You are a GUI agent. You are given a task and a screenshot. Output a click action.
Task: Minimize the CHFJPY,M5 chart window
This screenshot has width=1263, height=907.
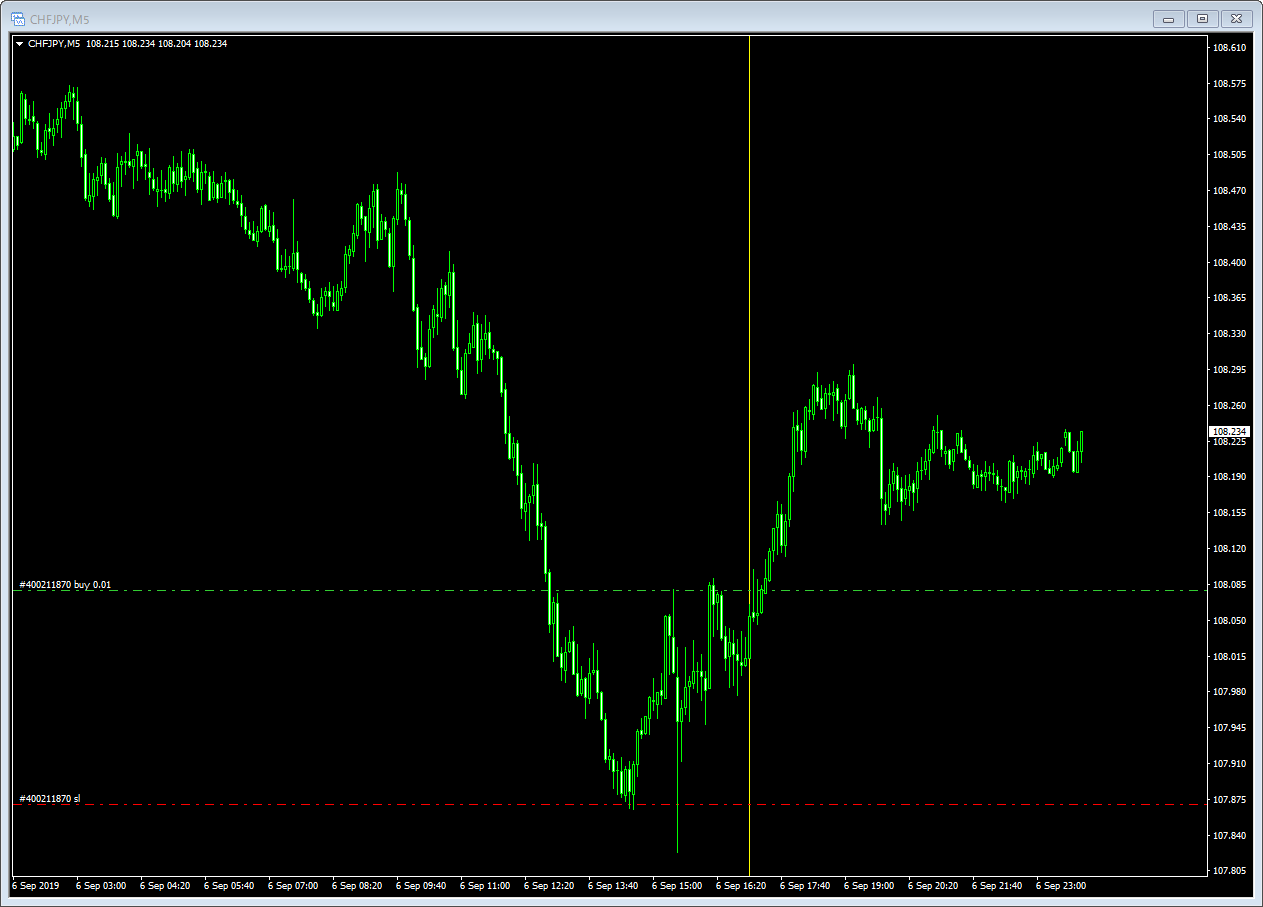[1168, 18]
